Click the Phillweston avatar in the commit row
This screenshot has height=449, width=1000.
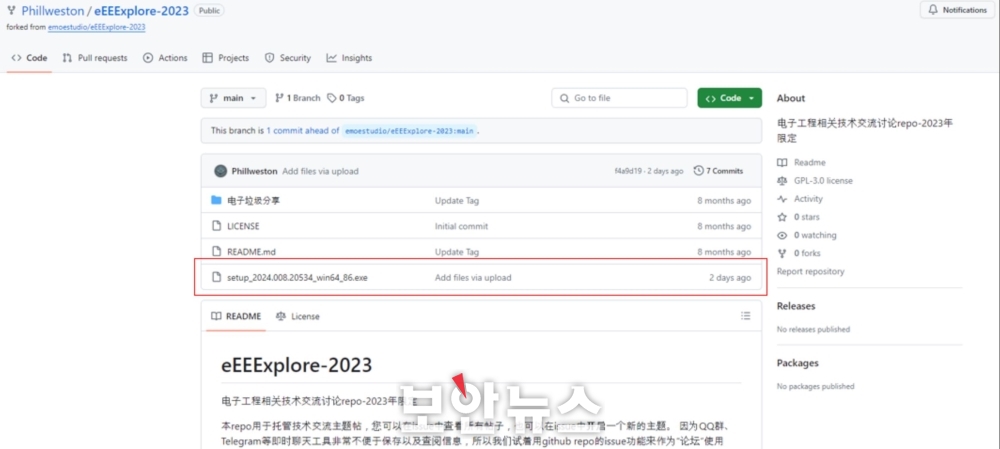point(221,171)
